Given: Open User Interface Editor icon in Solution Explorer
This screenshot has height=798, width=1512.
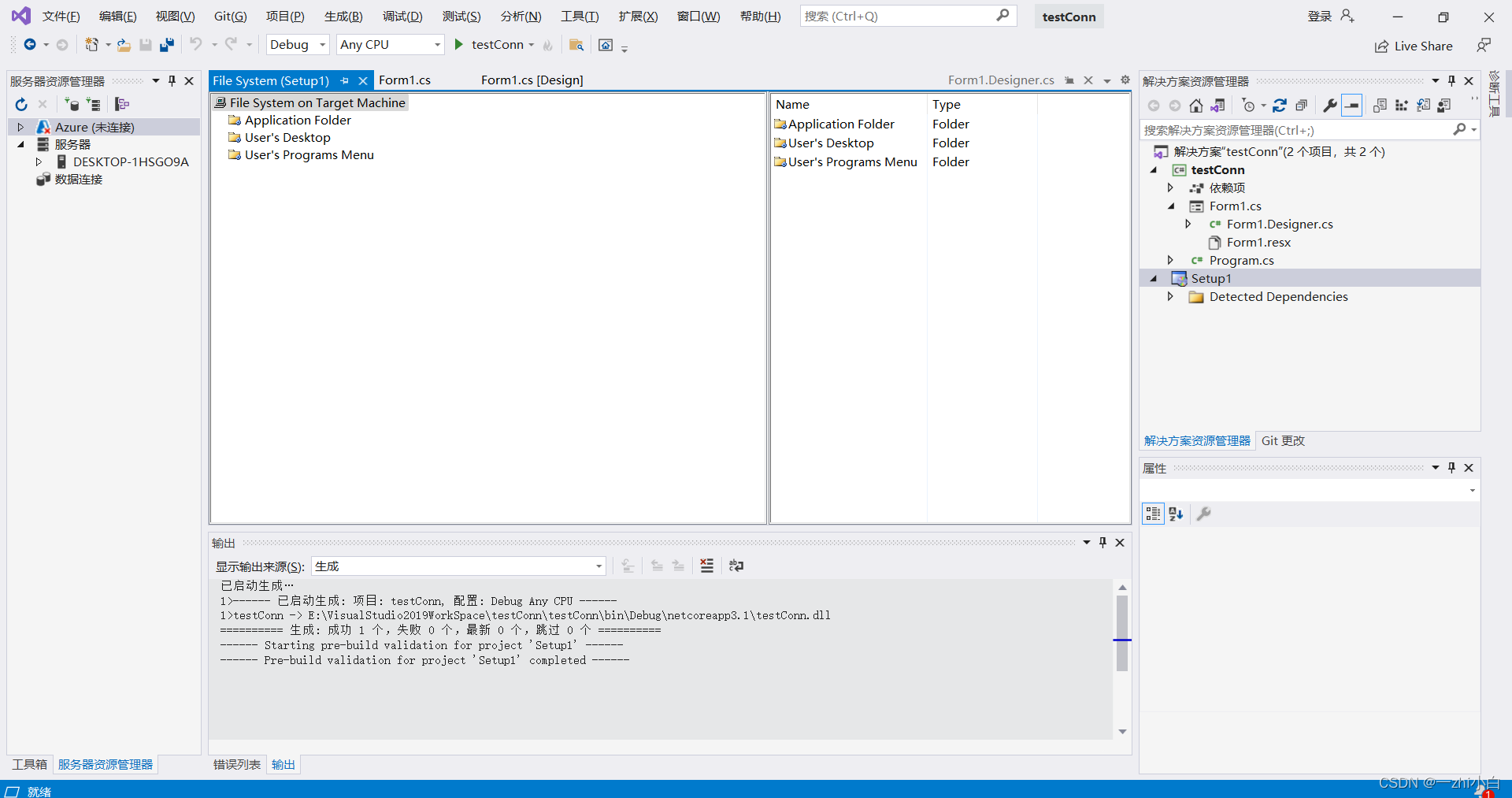Looking at the screenshot, I should pos(1444,106).
